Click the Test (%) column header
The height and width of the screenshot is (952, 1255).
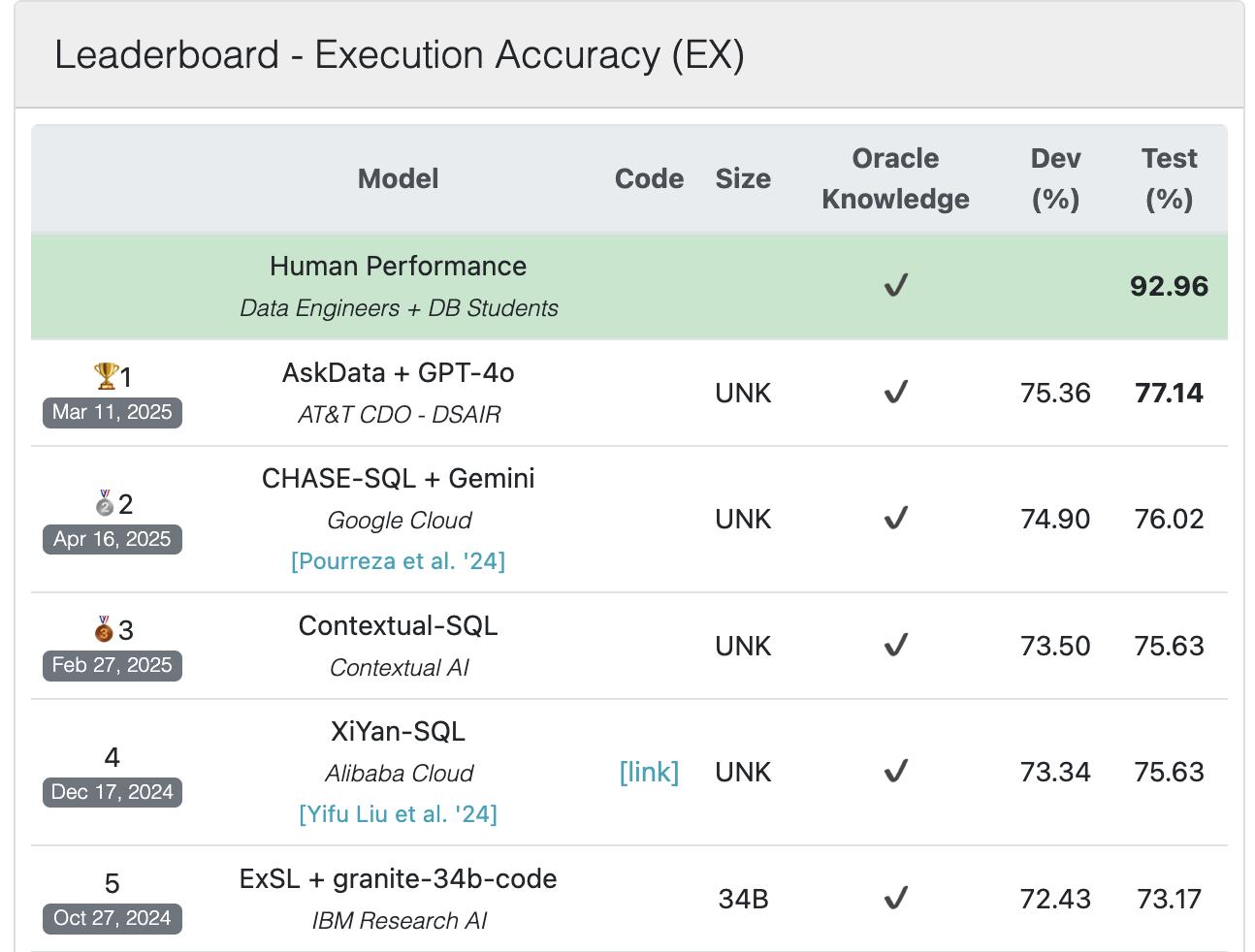pyautogui.click(x=1170, y=179)
